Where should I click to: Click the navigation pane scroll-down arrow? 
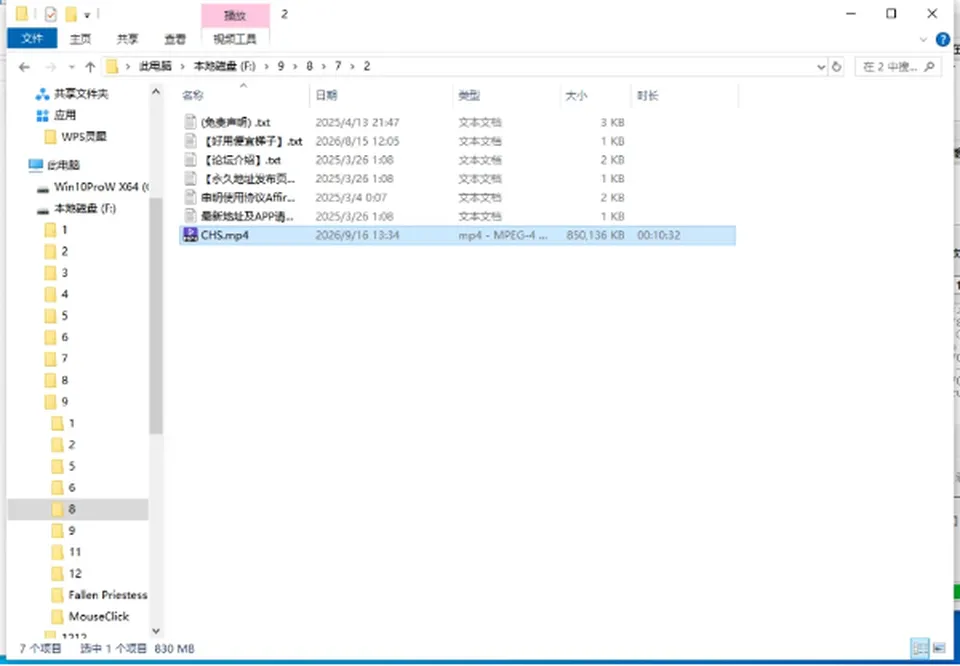pos(156,630)
